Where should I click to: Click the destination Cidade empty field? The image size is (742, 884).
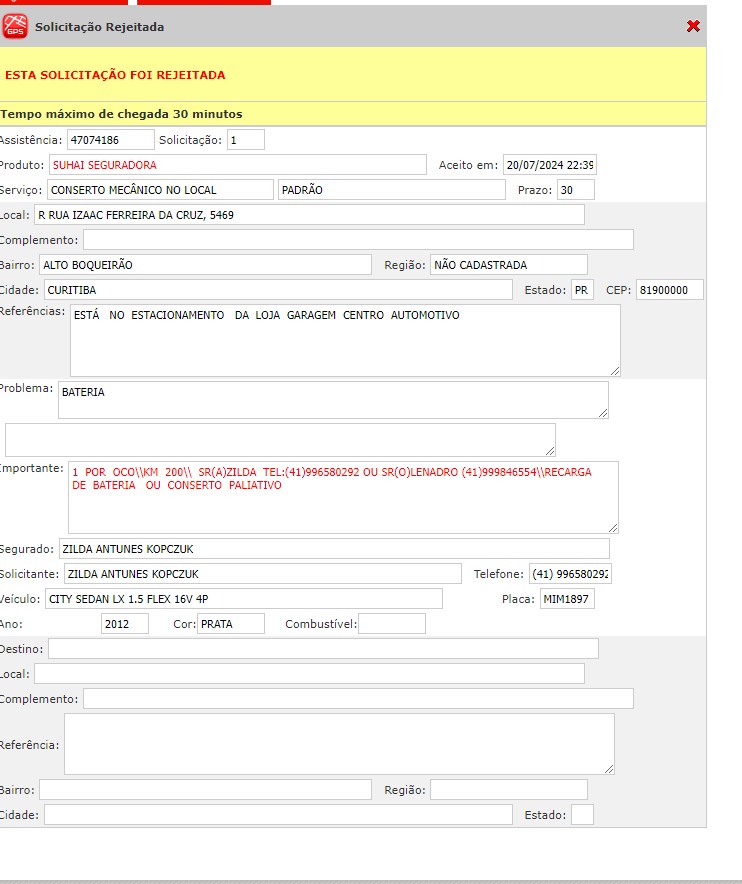pos(278,815)
